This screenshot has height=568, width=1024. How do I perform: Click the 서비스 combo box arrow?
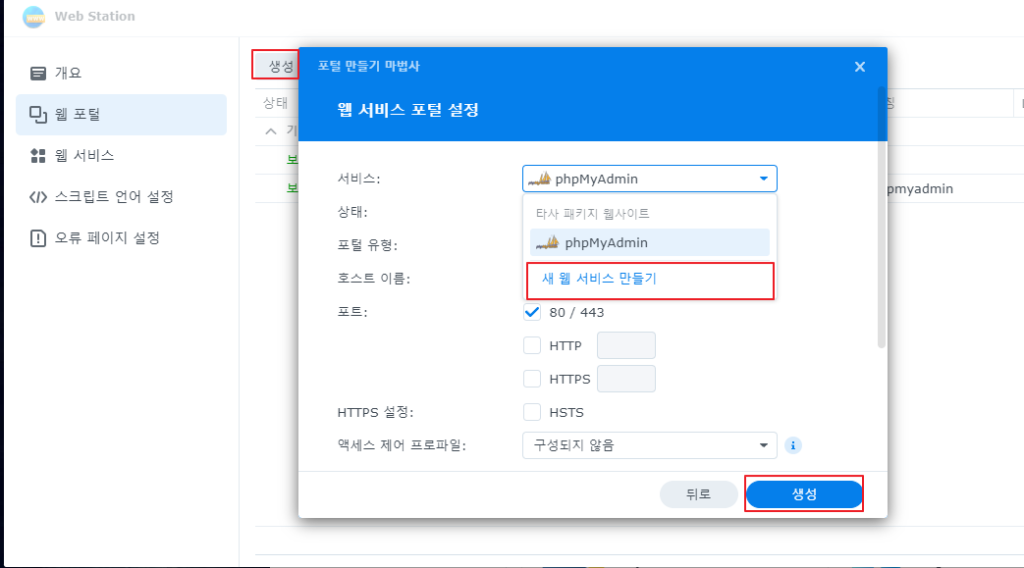(763, 179)
